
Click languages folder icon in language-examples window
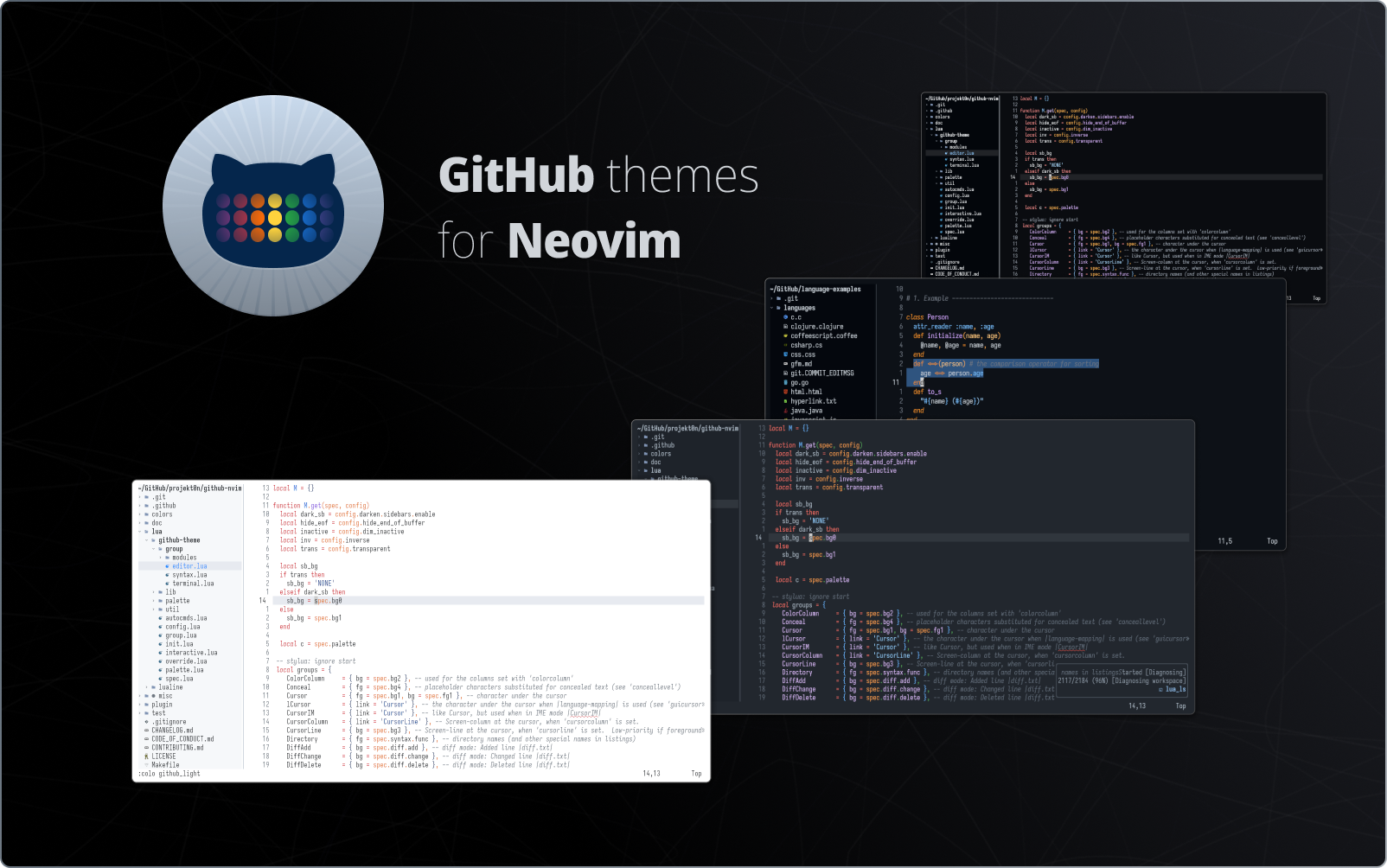778,308
